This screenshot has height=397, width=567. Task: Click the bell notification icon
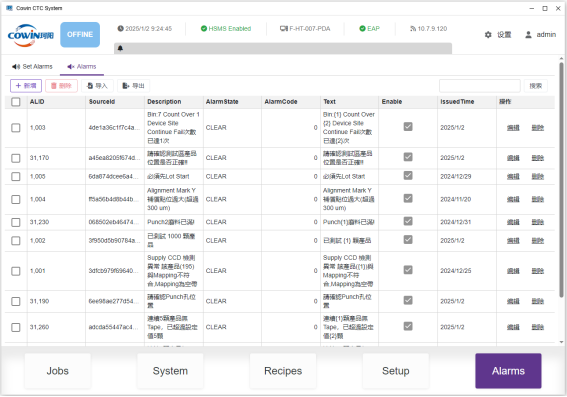tap(120, 48)
